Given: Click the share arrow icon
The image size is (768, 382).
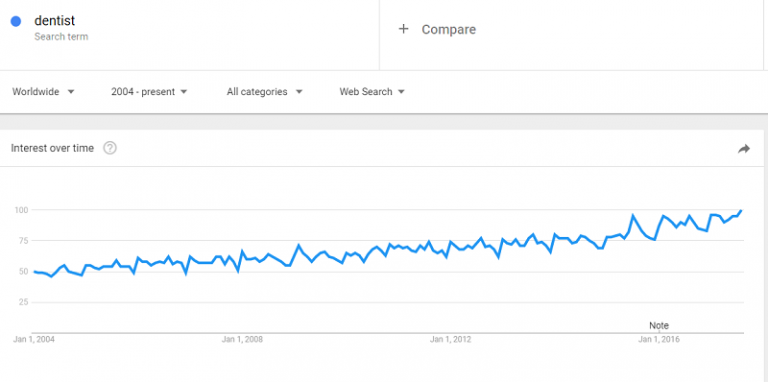Looking at the screenshot, I should (744, 149).
